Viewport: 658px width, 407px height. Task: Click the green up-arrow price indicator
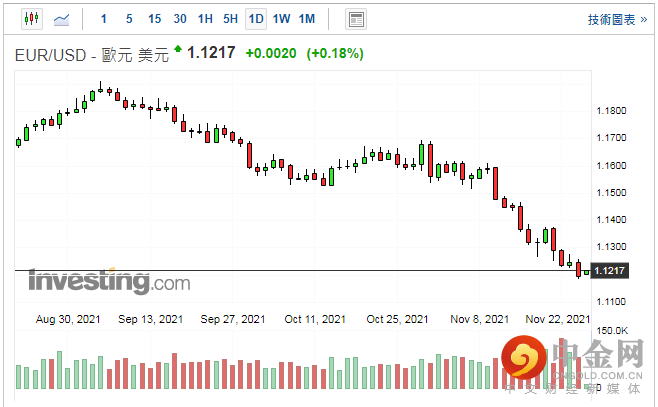[x=178, y=49]
